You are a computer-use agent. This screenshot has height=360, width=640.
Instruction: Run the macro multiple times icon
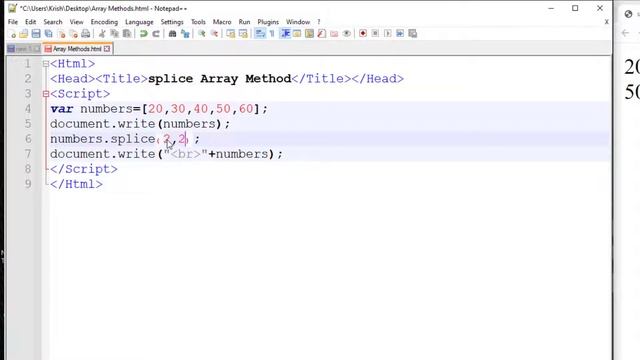400,34
